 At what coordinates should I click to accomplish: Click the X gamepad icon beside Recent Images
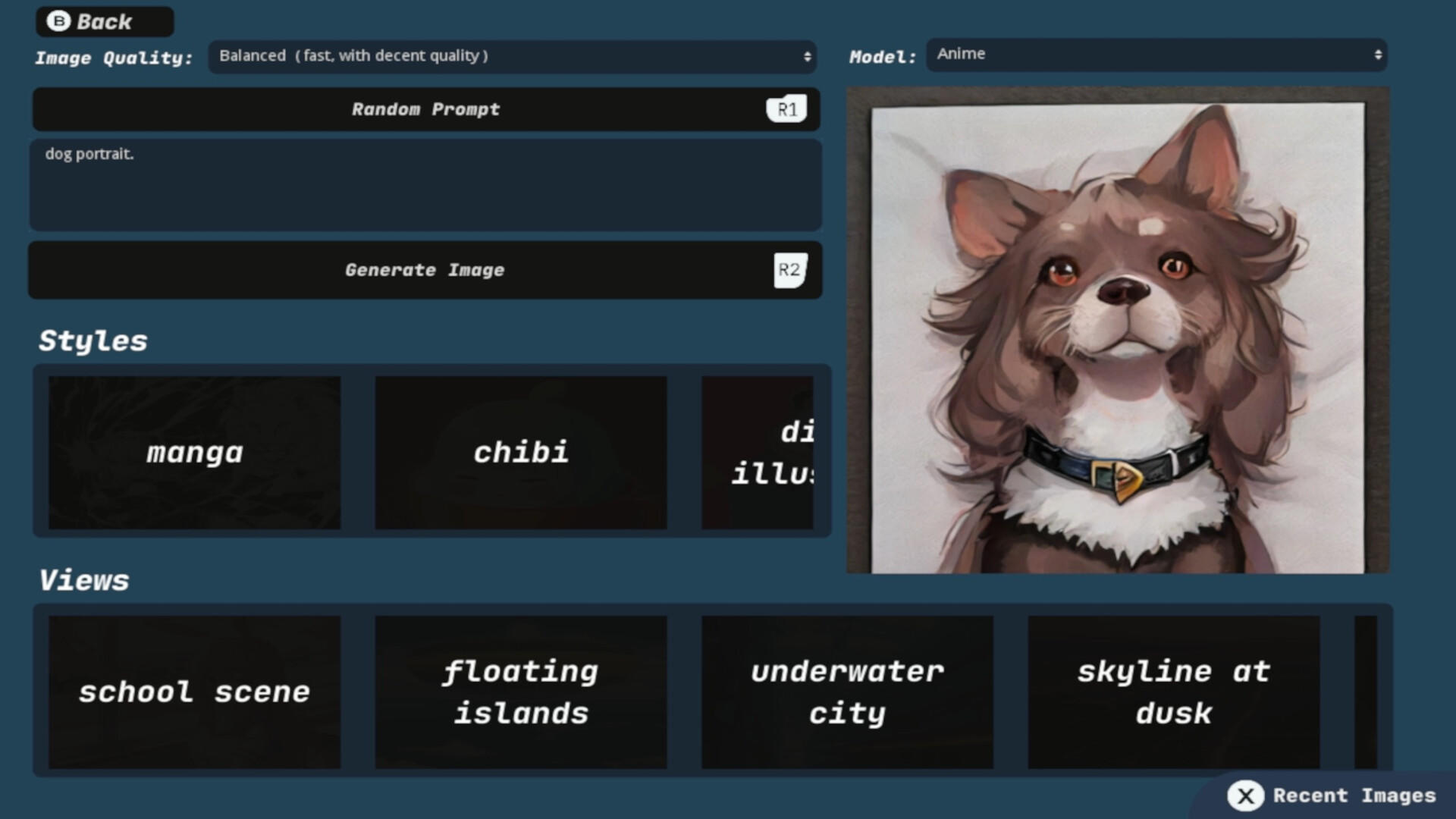click(x=1246, y=796)
